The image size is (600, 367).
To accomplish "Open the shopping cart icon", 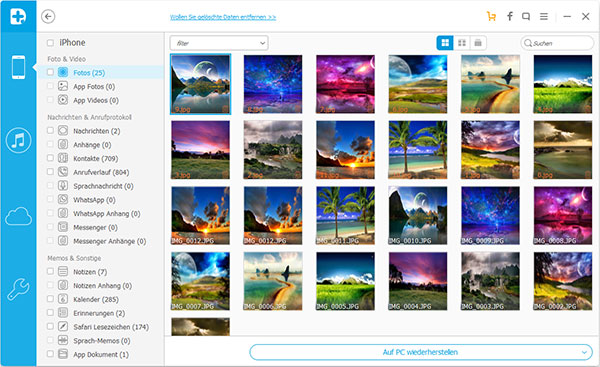I will [x=491, y=16].
